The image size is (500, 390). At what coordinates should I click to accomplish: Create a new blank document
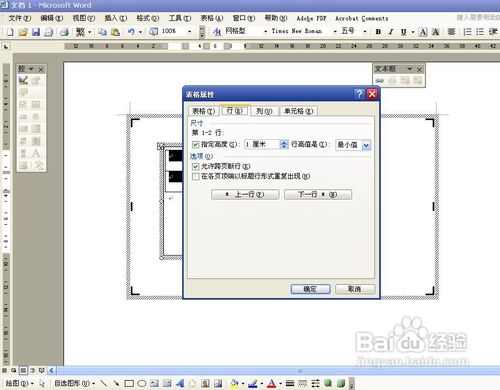click(x=10, y=32)
